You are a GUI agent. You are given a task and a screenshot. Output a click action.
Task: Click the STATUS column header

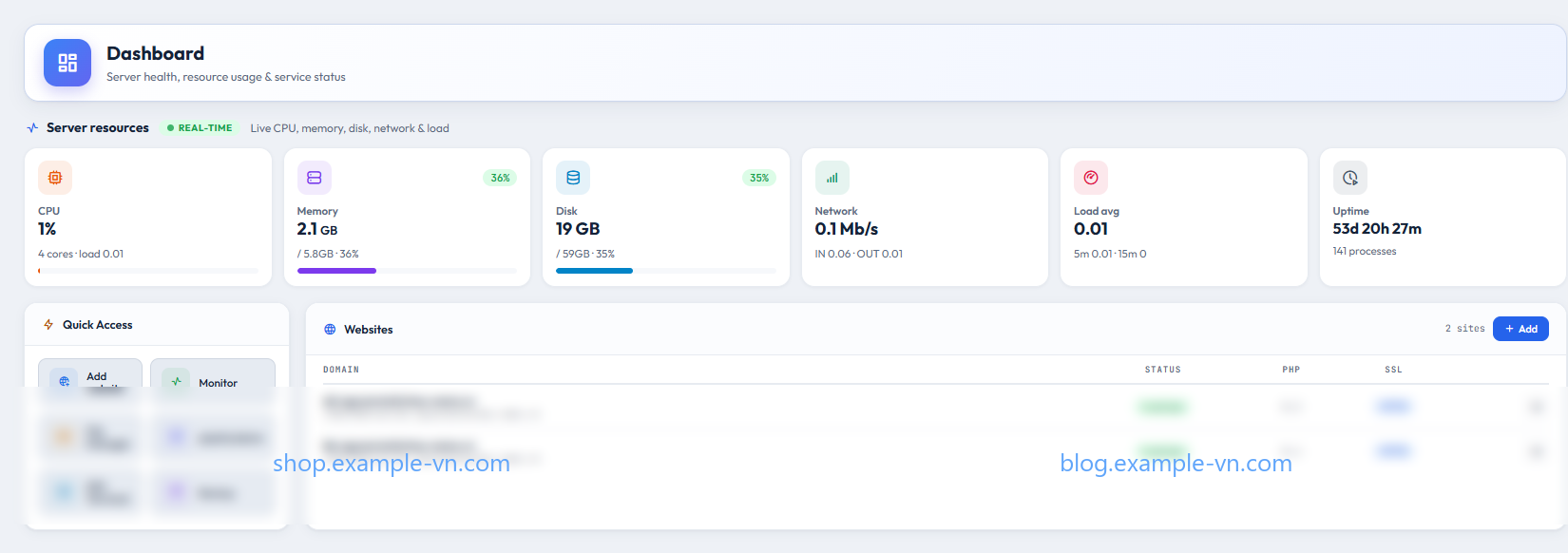[1163, 370]
